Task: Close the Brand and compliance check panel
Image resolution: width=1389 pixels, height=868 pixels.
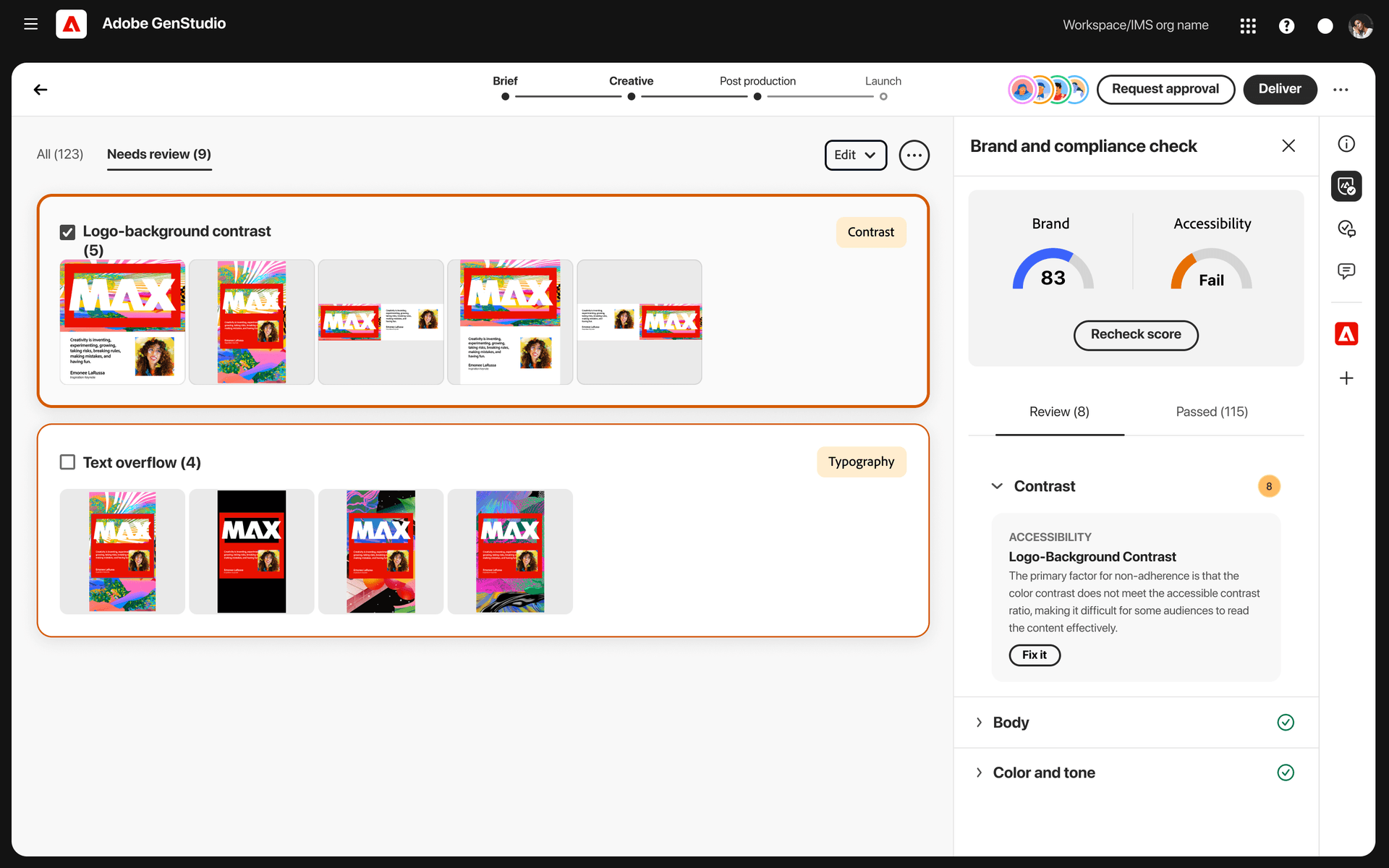Action: pyautogui.click(x=1288, y=146)
